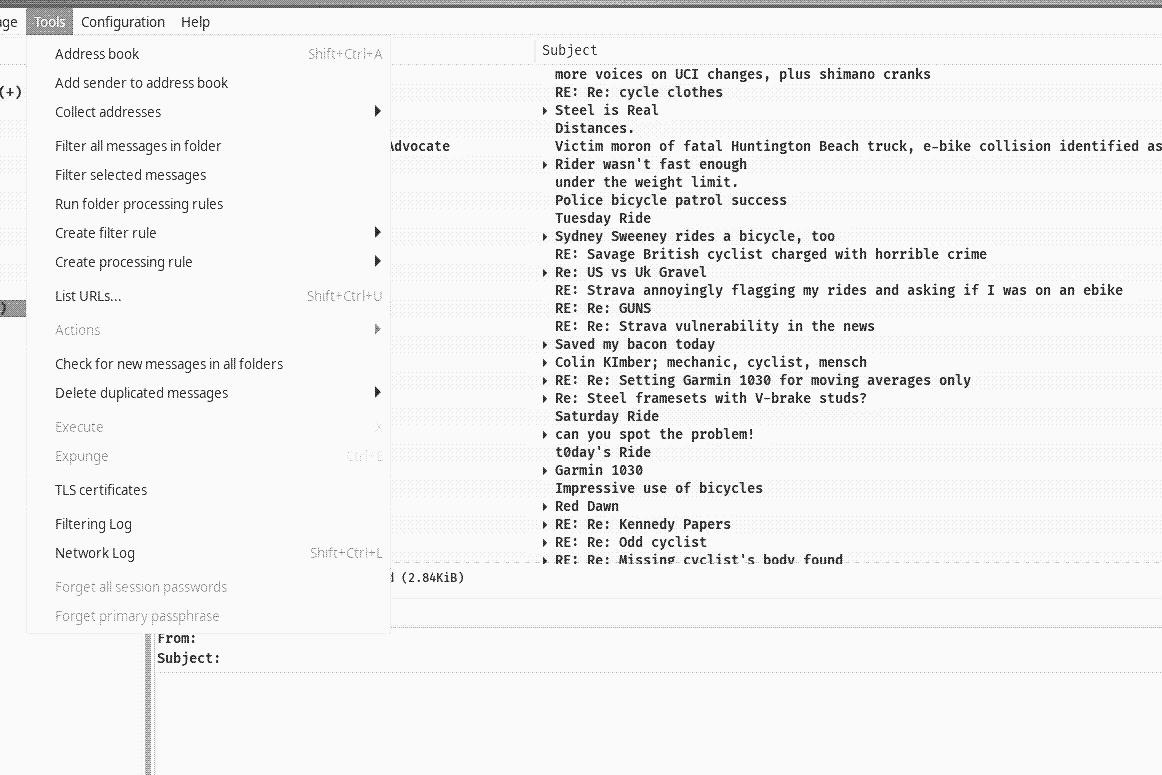Select 'RE: Re: GUNS' message
The image size is (1162, 775).
[x=603, y=308]
